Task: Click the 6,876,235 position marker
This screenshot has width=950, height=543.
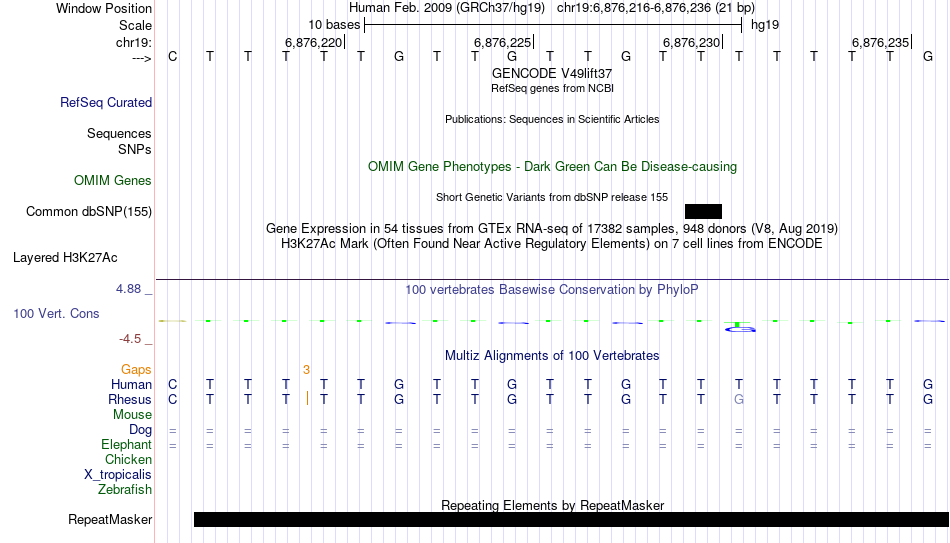Action: tap(881, 42)
